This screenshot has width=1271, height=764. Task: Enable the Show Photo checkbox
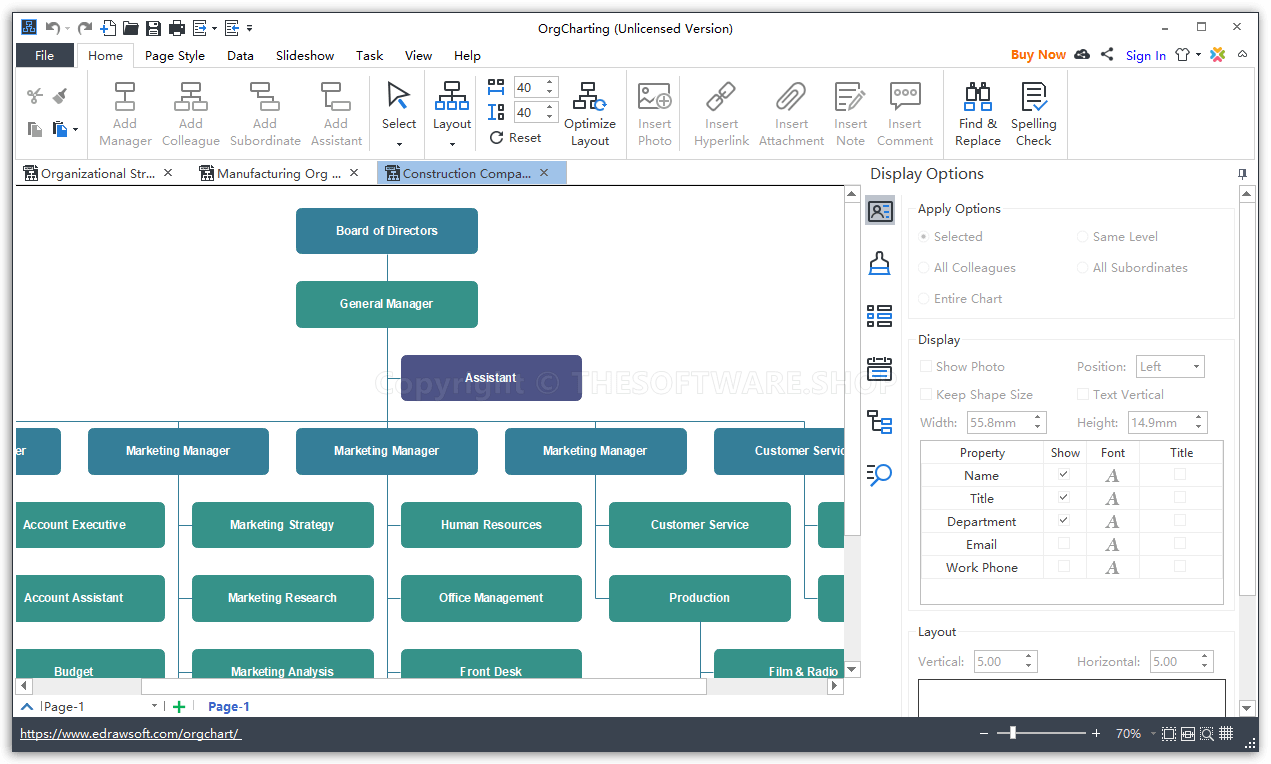[x=925, y=366]
